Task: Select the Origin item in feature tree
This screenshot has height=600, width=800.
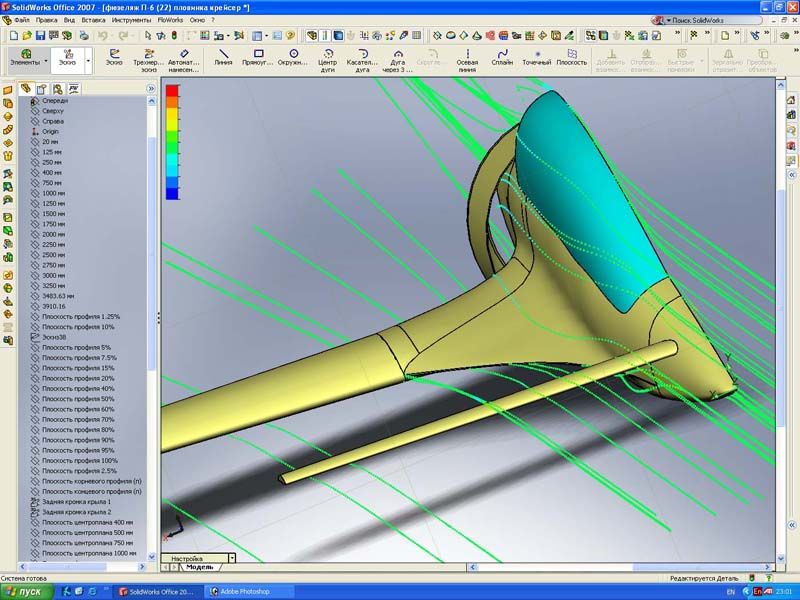Action: click(x=52, y=132)
